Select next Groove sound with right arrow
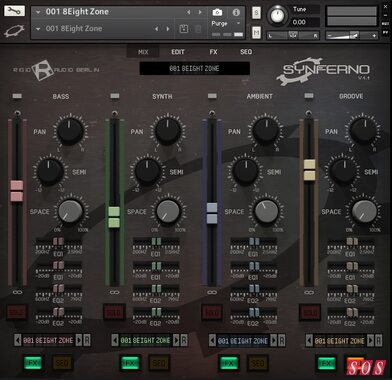The height and width of the screenshot is (380, 392). (370, 341)
